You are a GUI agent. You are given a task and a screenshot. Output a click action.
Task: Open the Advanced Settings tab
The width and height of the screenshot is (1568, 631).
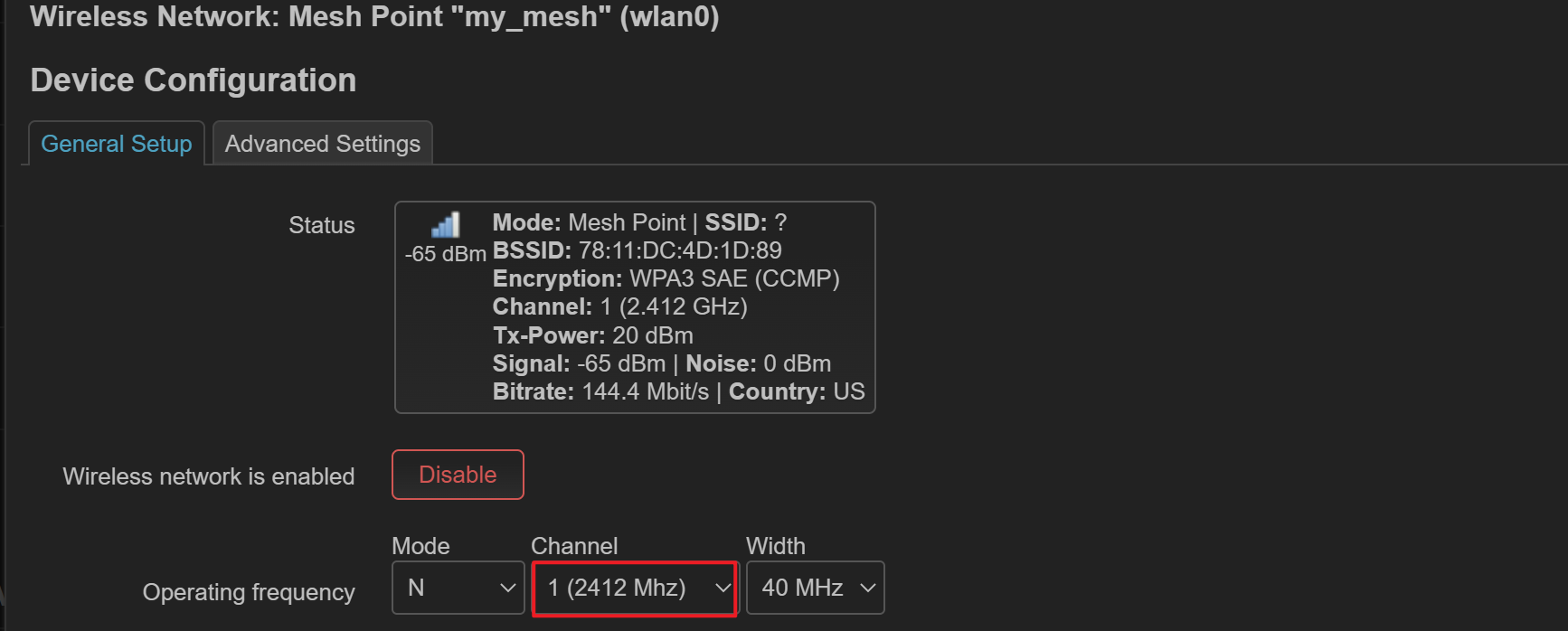[323, 144]
